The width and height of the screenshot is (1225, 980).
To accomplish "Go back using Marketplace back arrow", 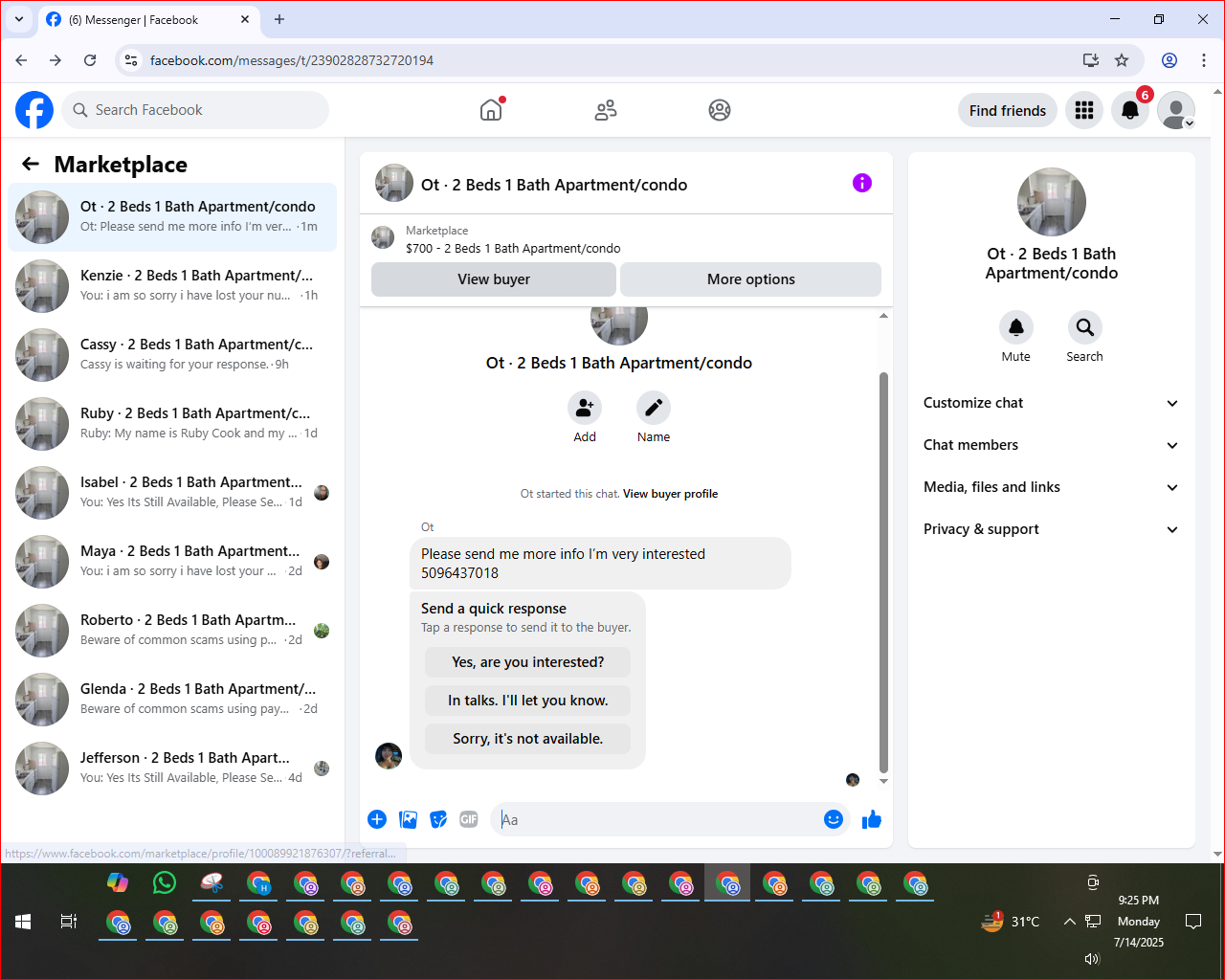I will 31,164.
